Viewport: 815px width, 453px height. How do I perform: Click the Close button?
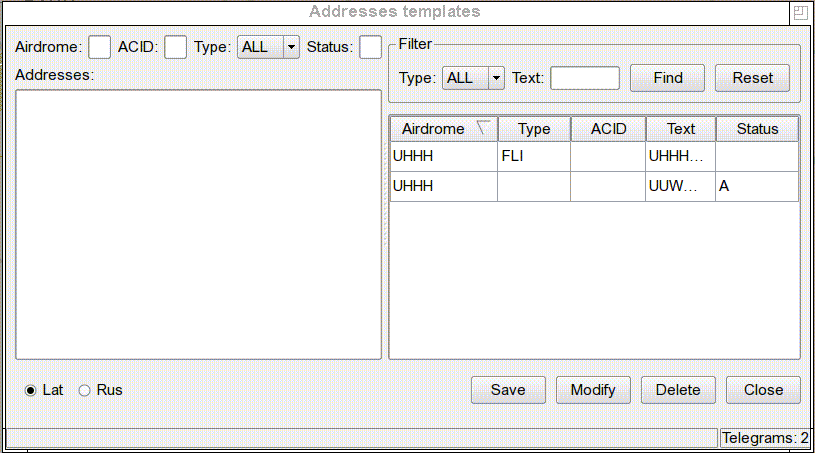click(763, 390)
